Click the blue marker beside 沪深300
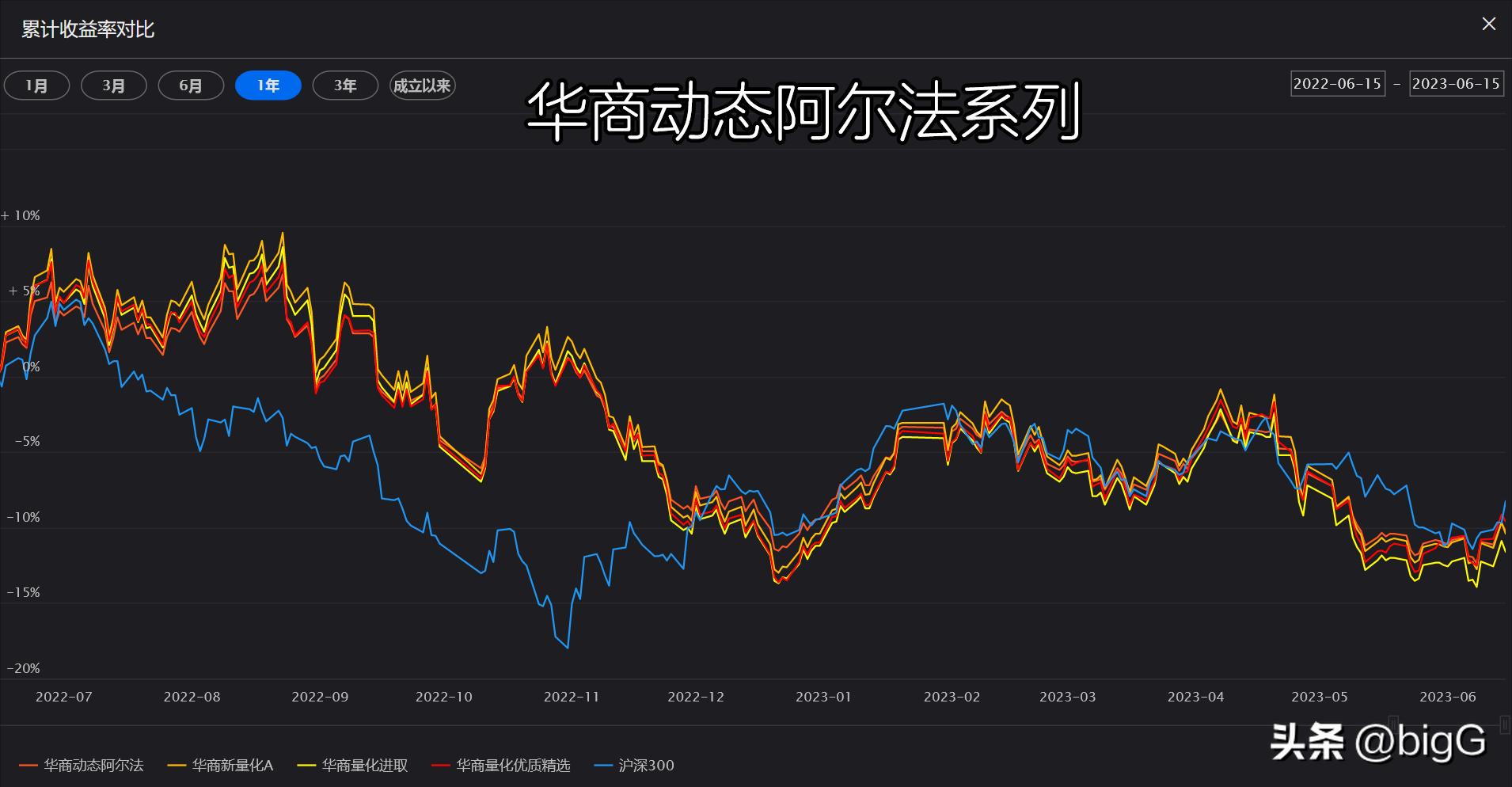Image resolution: width=1512 pixels, height=787 pixels. pyautogui.click(x=602, y=766)
